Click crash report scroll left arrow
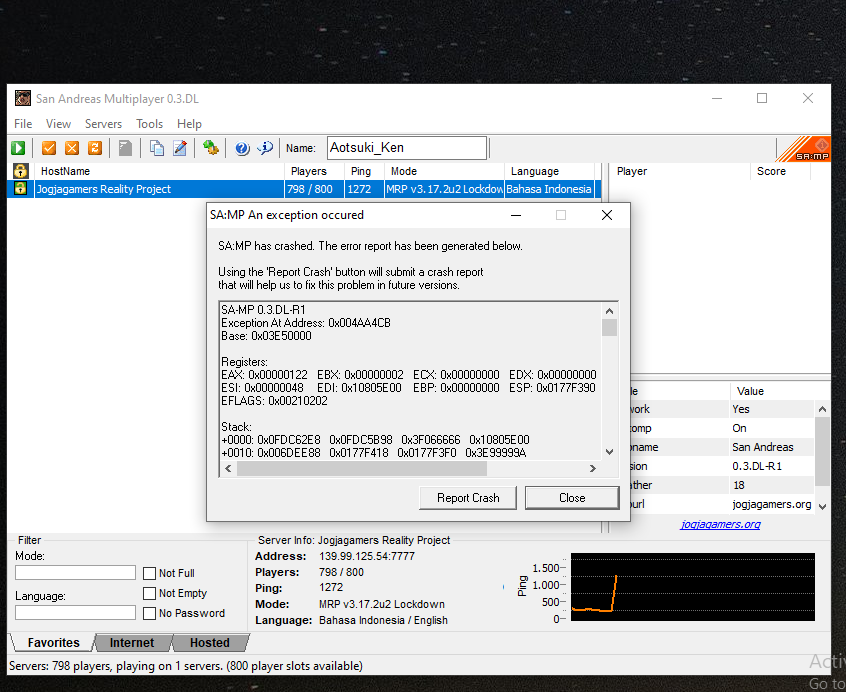Screen dimensions: 846x692 pyautogui.click(x=228, y=468)
